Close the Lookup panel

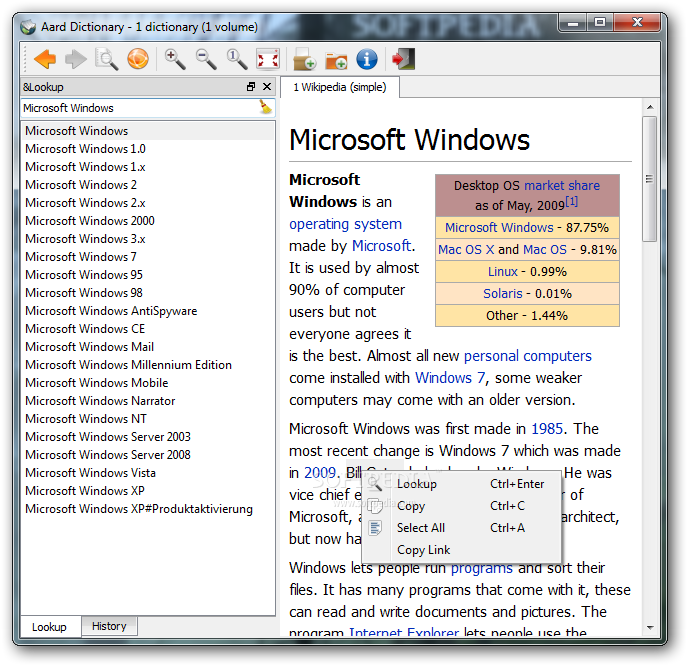(x=267, y=86)
